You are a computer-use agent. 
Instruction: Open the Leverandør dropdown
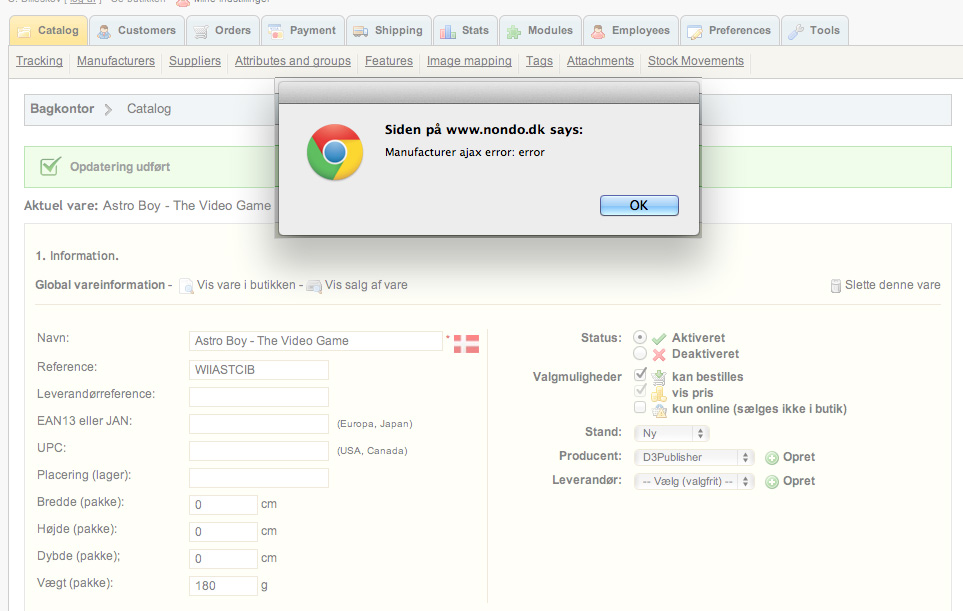694,481
